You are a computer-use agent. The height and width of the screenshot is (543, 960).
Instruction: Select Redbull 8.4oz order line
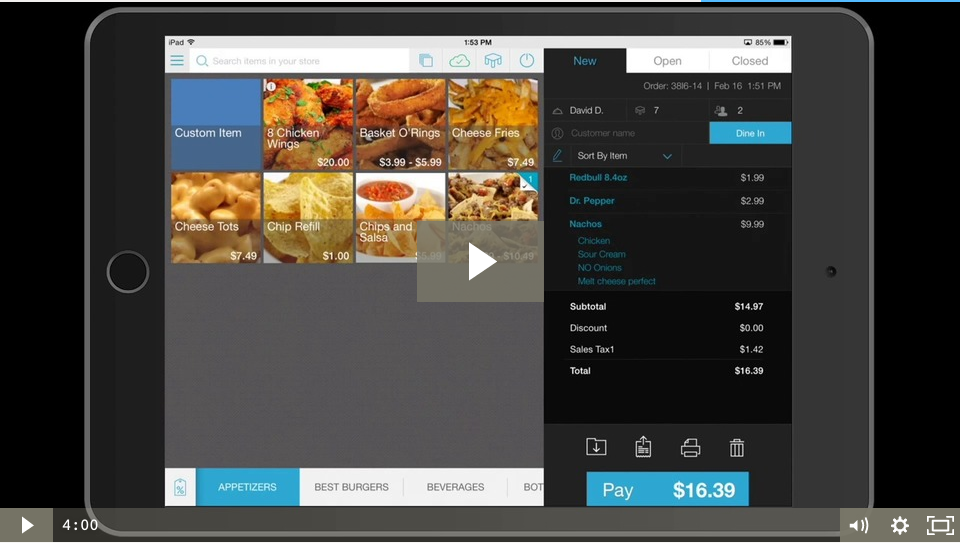pyautogui.click(x=666, y=178)
